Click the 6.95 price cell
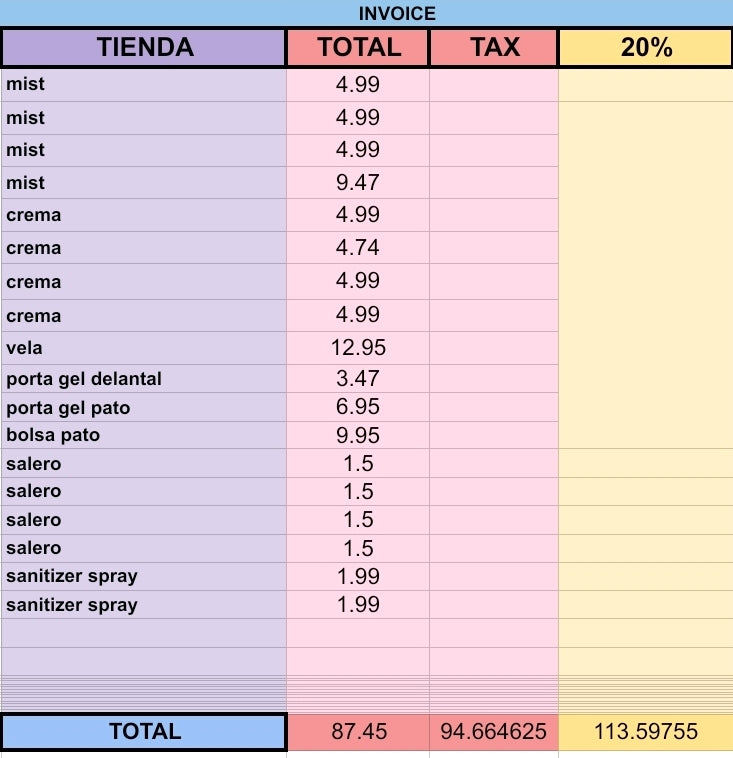The height and width of the screenshot is (758, 733). click(358, 407)
